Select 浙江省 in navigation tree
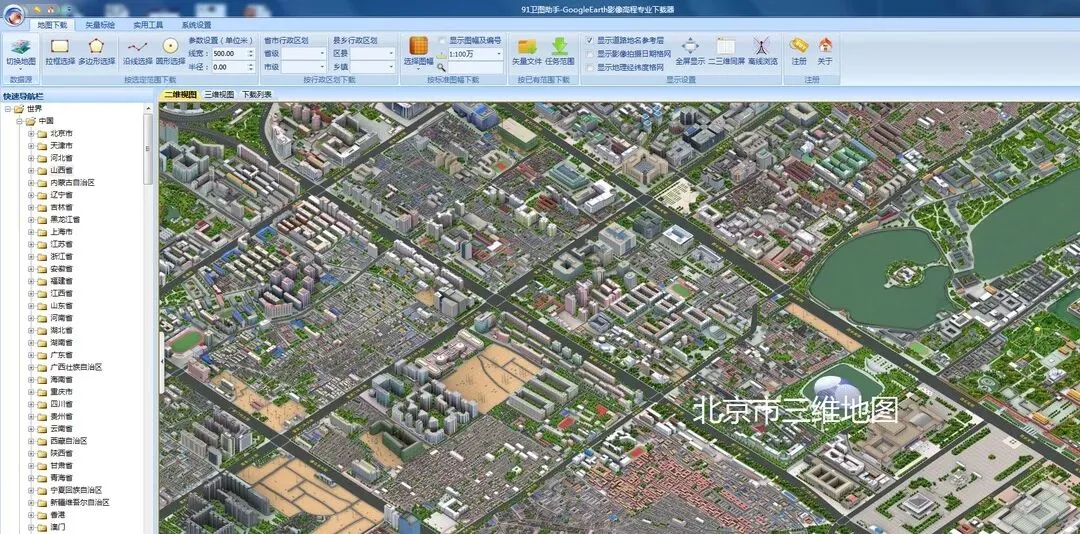This screenshot has width=1080, height=534. click(61, 256)
